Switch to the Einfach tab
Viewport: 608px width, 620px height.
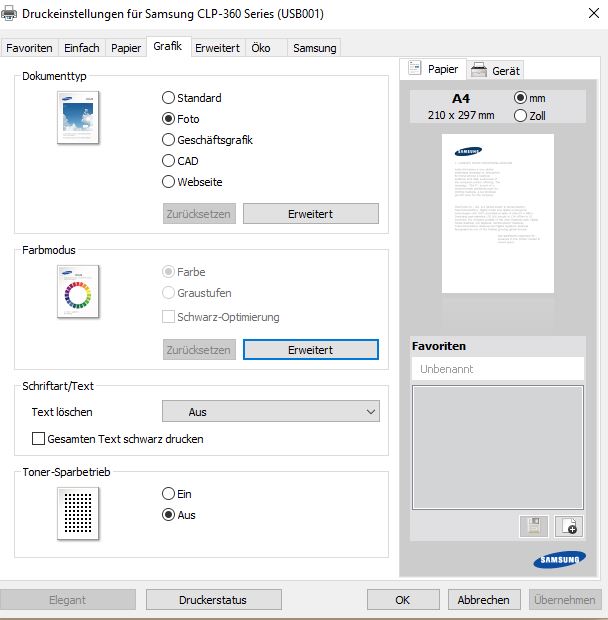point(82,48)
